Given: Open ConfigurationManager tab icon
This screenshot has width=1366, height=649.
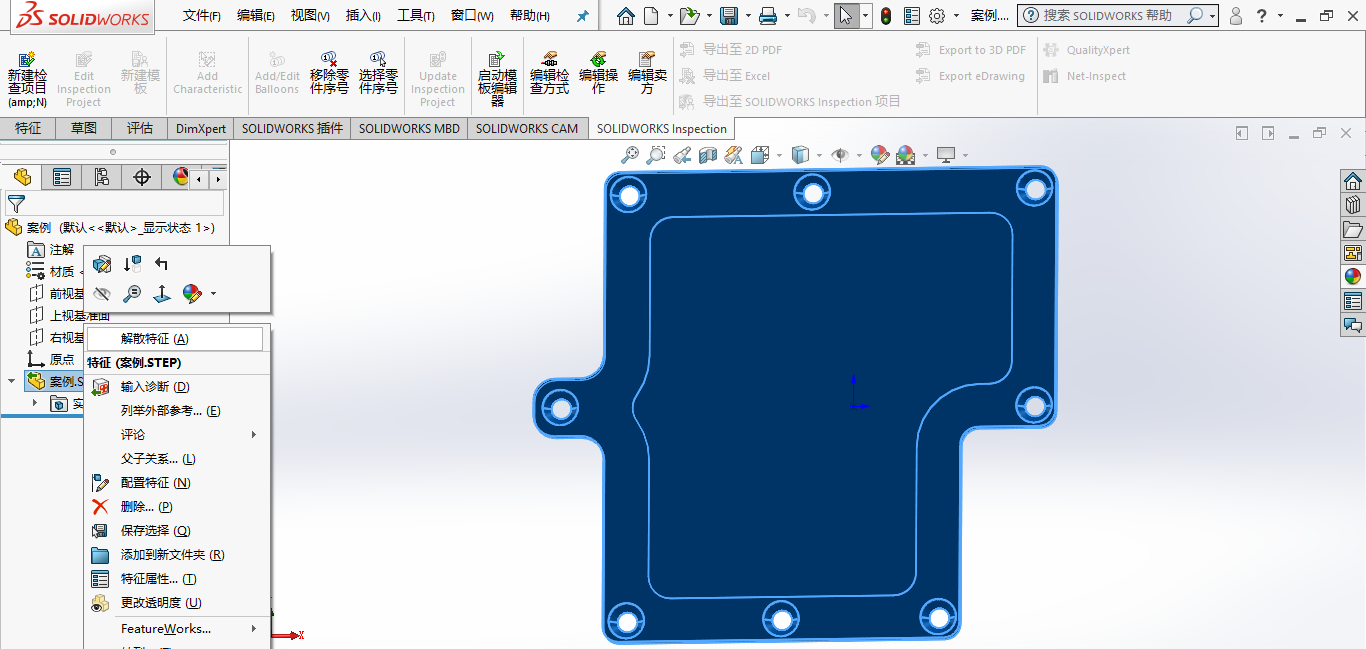Looking at the screenshot, I should (x=102, y=177).
